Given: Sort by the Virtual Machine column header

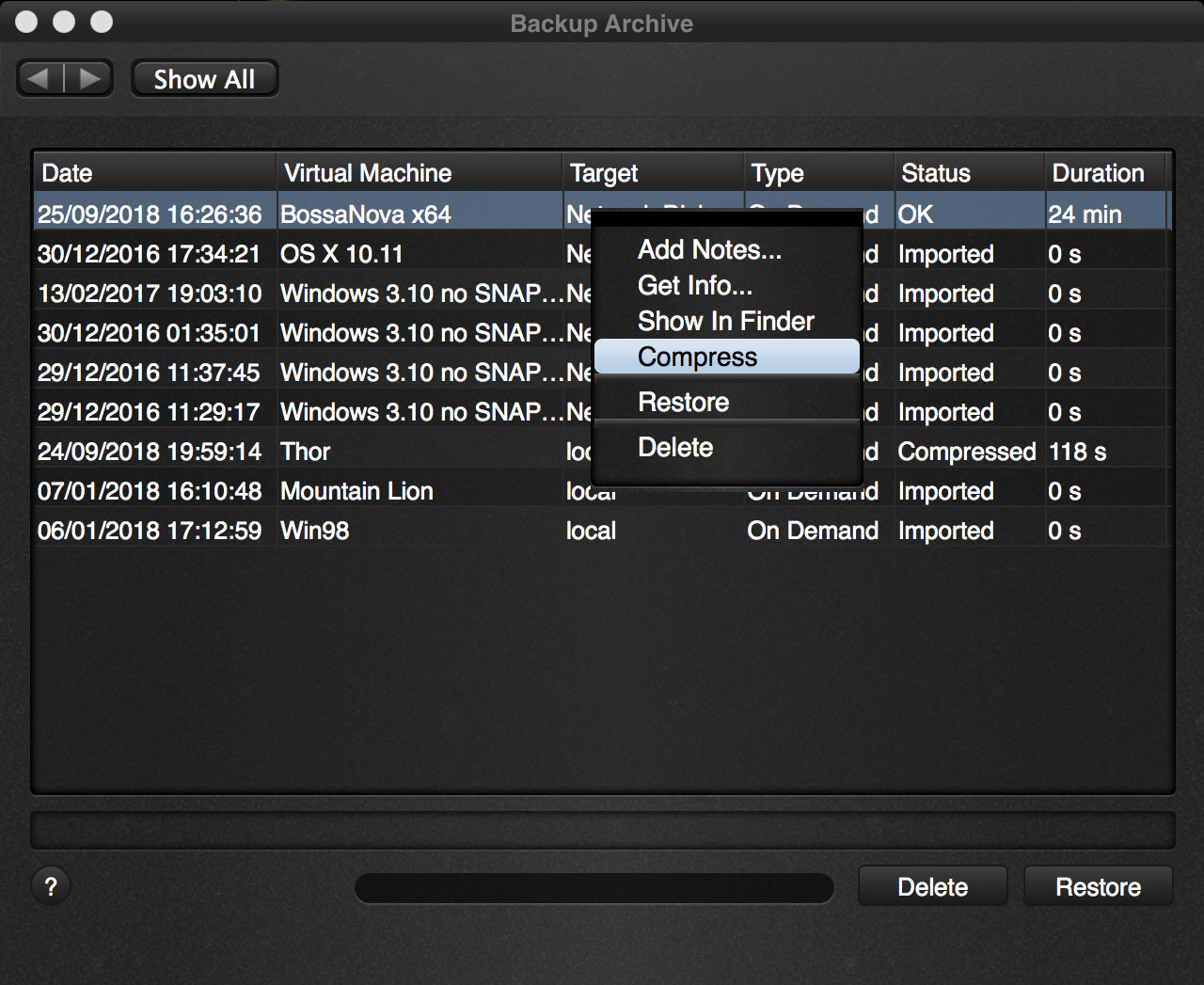Looking at the screenshot, I should pyautogui.click(x=420, y=173).
